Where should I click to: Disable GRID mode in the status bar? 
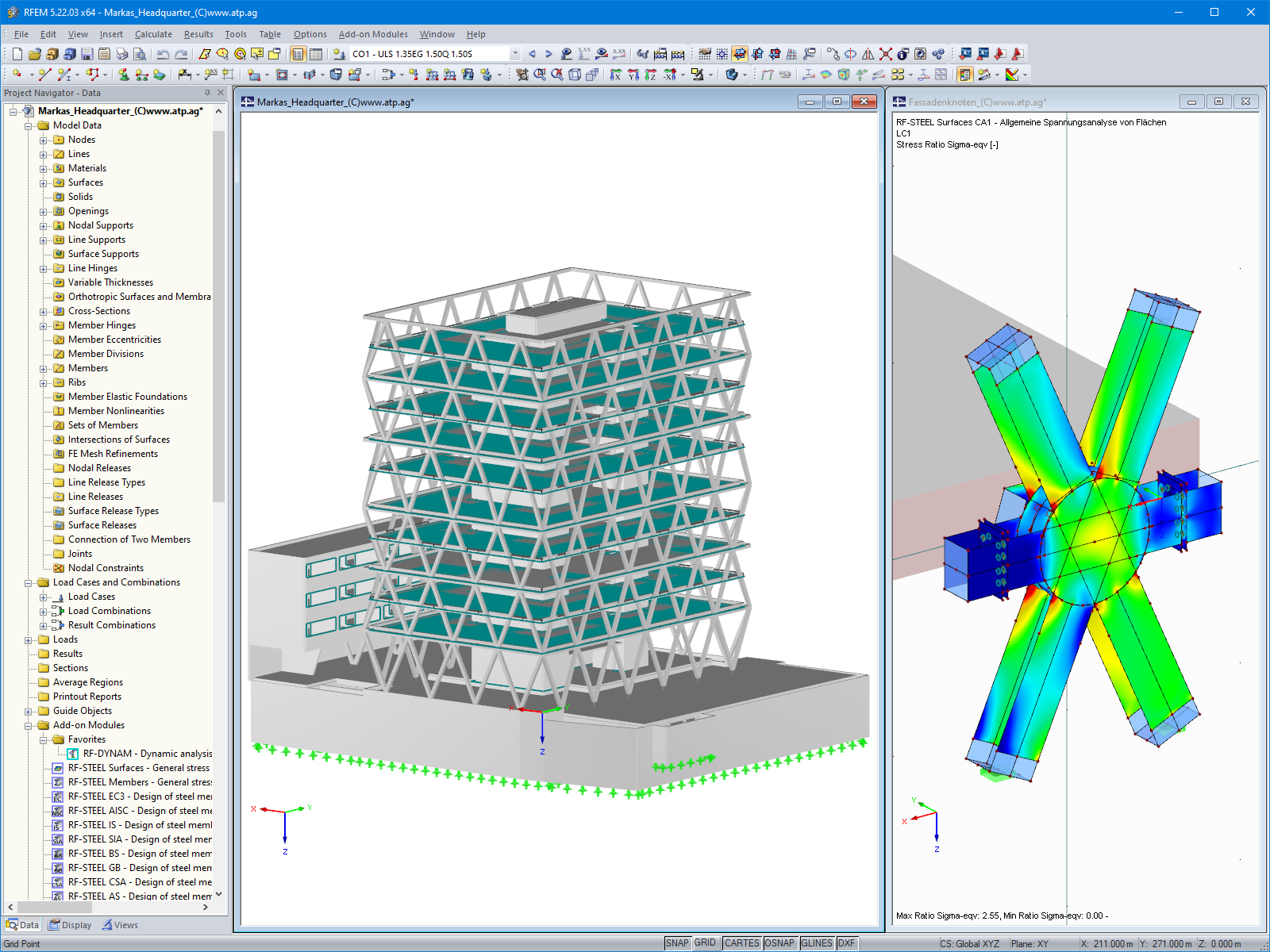coord(705,942)
